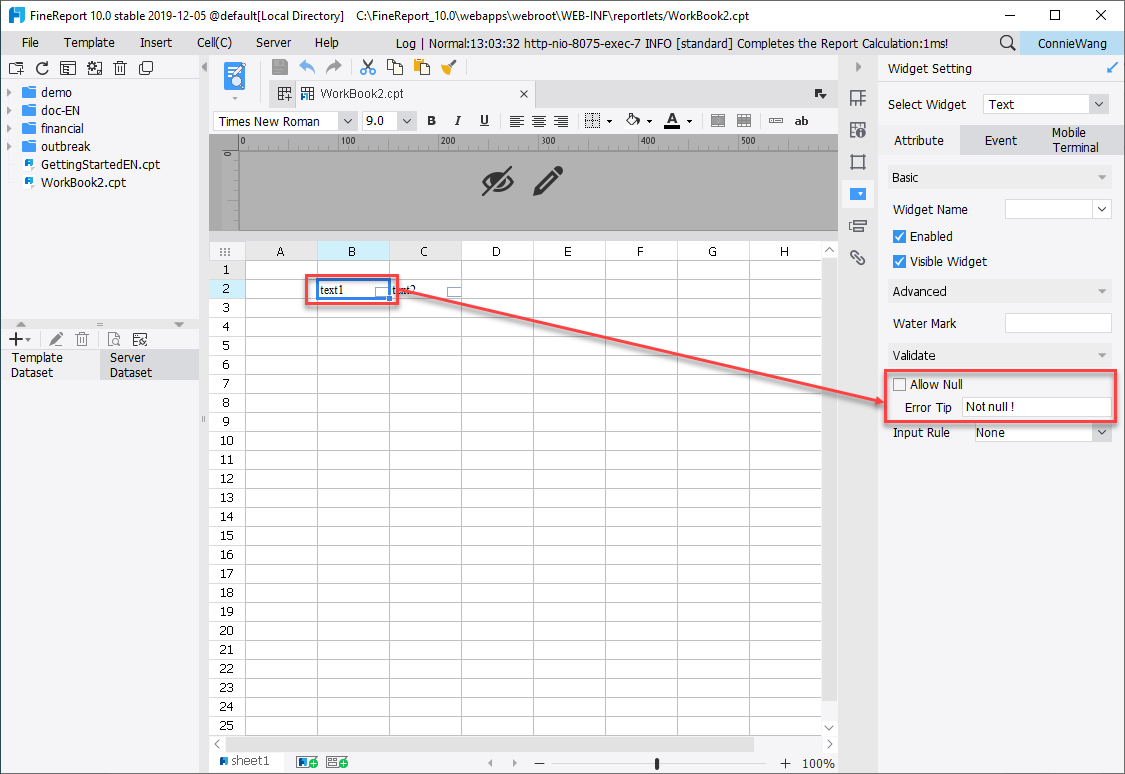Click the Refresh icon in the left toolbar
The width and height of the screenshot is (1125, 774).
point(42,67)
